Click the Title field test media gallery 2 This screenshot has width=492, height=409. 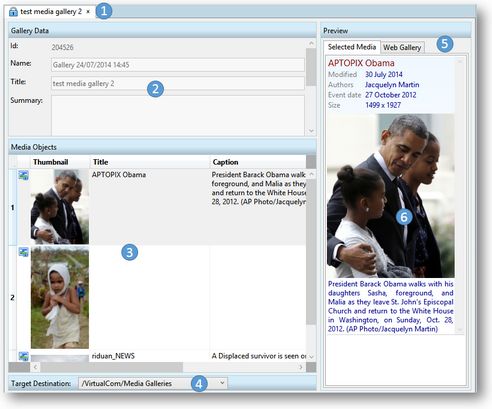click(x=178, y=84)
